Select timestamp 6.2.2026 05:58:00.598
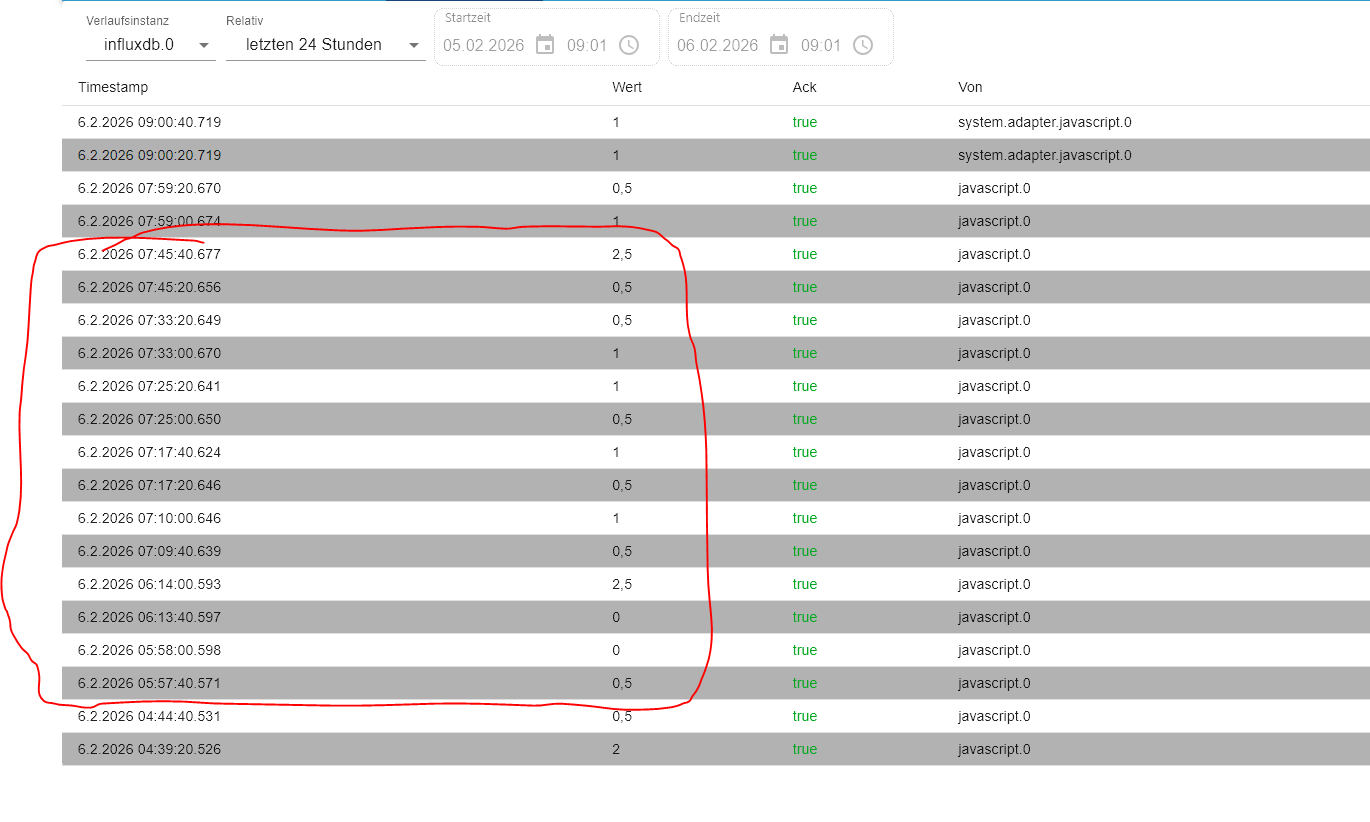Viewport: 1370px width, 822px height. click(x=149, y=650)
